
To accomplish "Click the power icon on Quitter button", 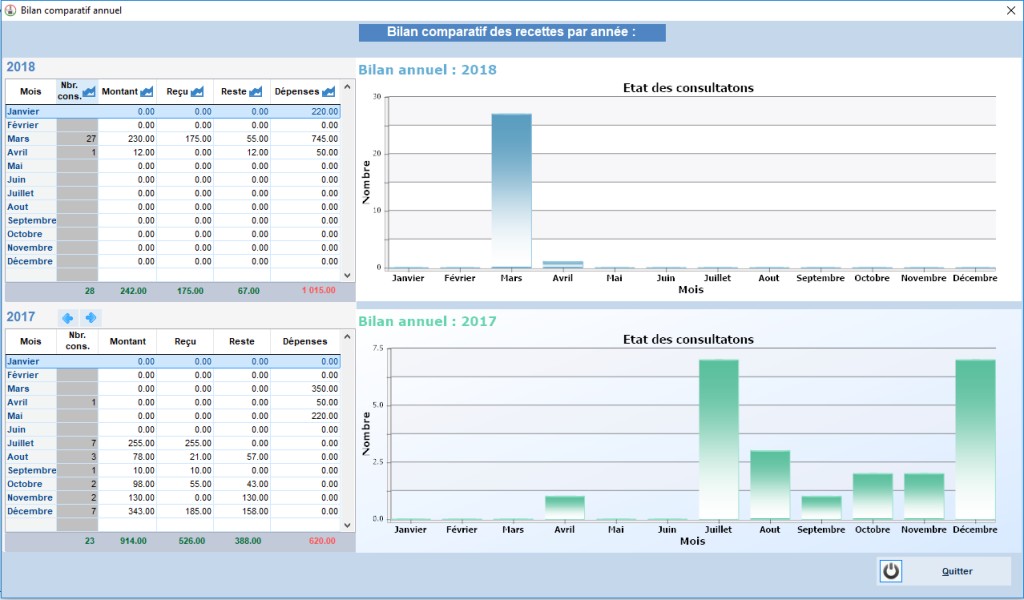I will (891, 571).
